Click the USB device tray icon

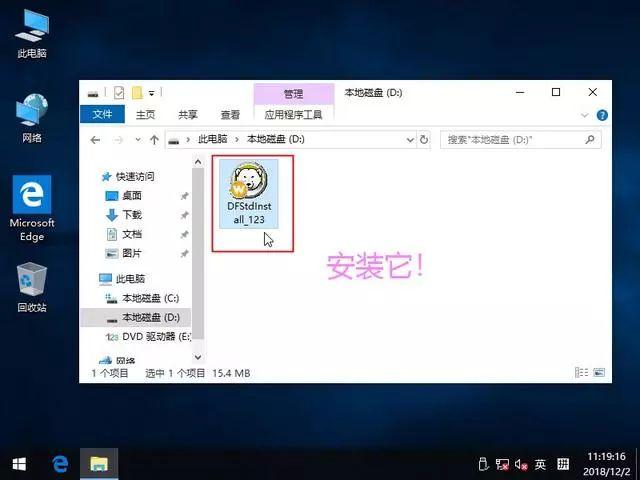483,464
